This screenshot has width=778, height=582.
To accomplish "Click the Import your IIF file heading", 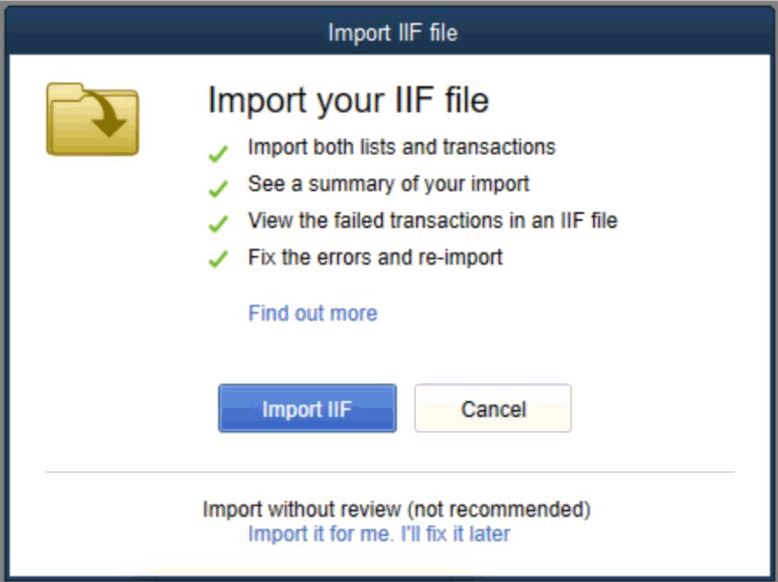I will 348,102.
